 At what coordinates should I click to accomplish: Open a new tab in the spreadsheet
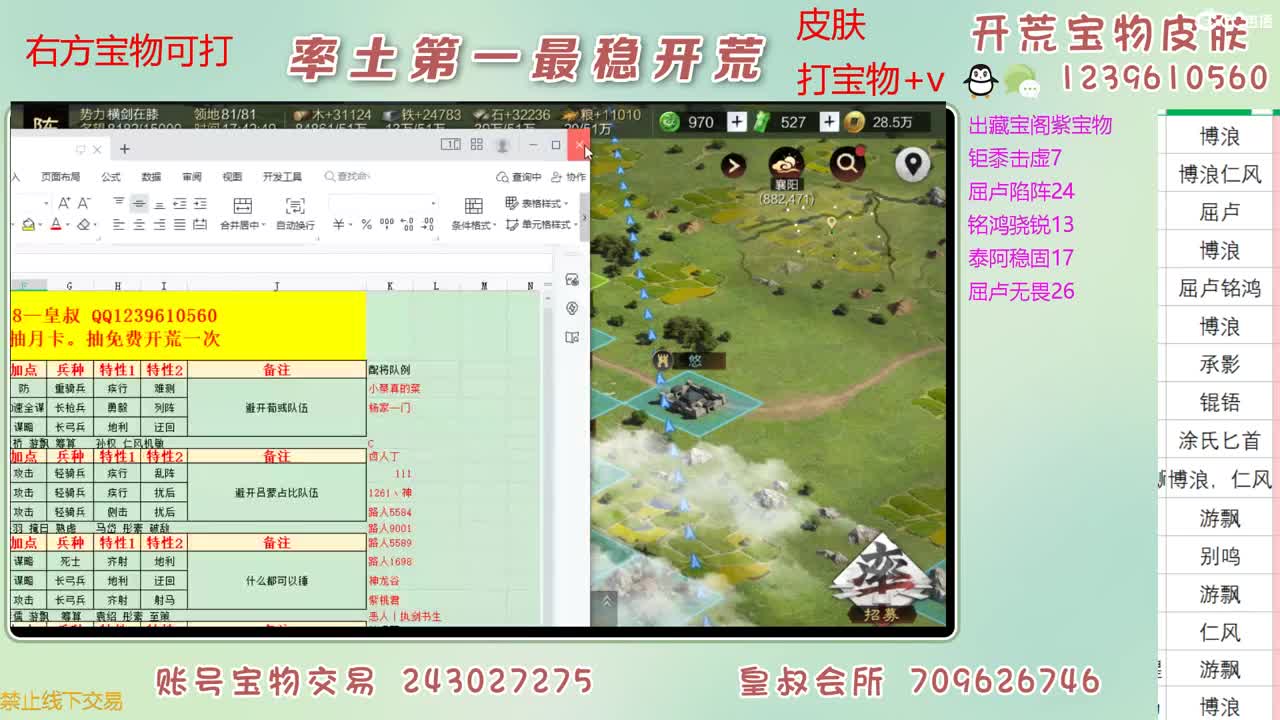click(x=125, y=149)
